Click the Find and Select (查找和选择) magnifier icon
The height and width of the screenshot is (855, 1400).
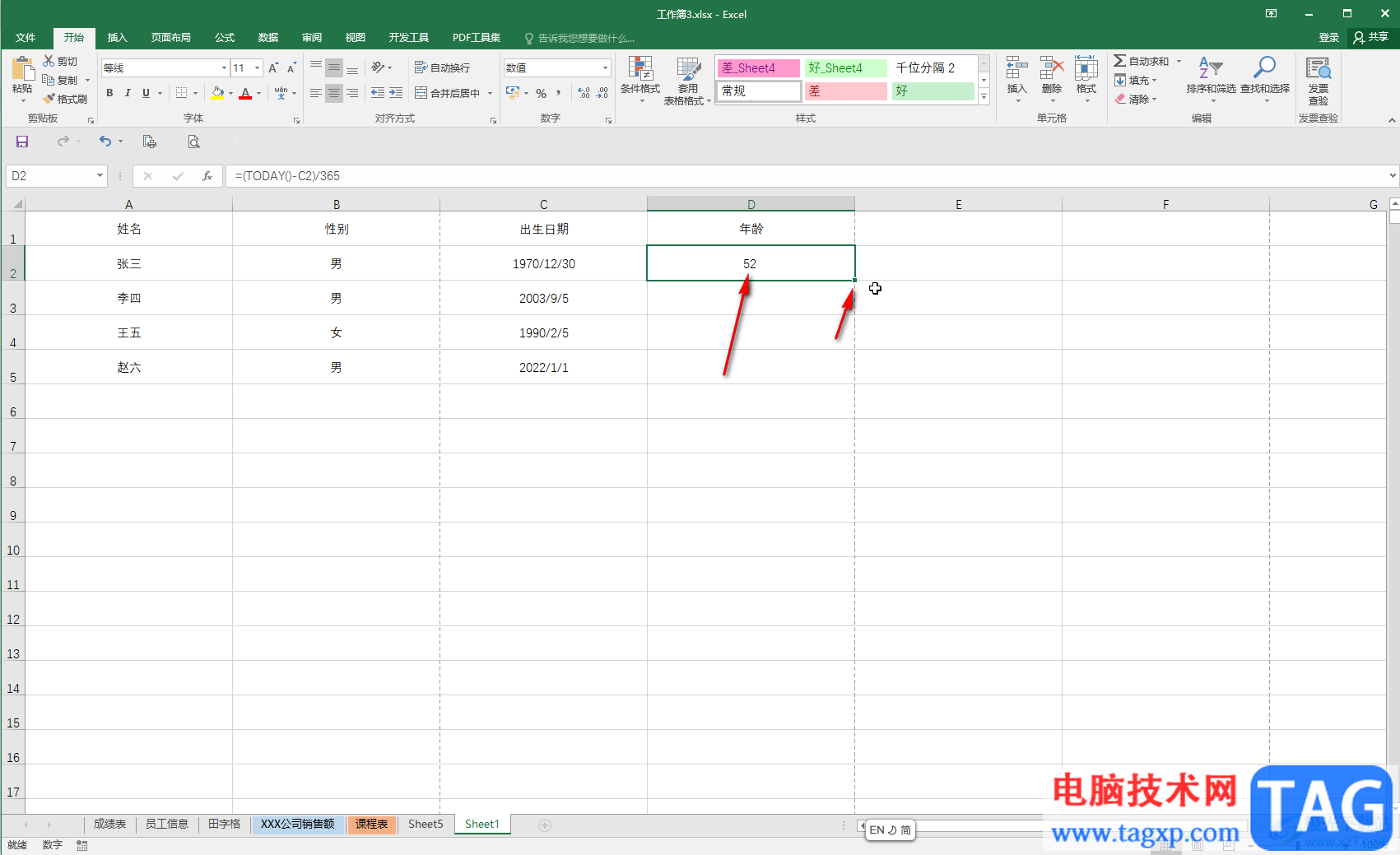click(x=1264, y=68)
